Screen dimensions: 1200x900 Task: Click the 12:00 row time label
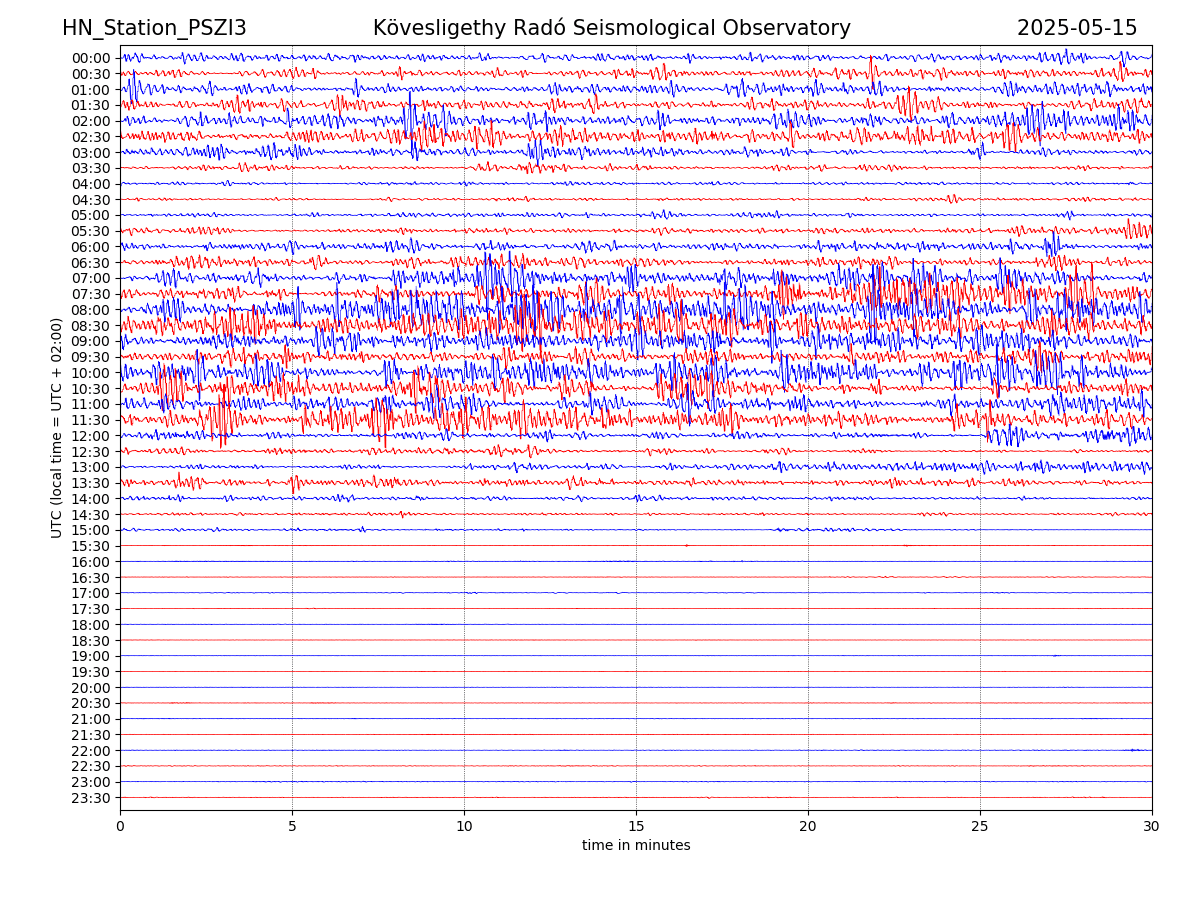91,436
